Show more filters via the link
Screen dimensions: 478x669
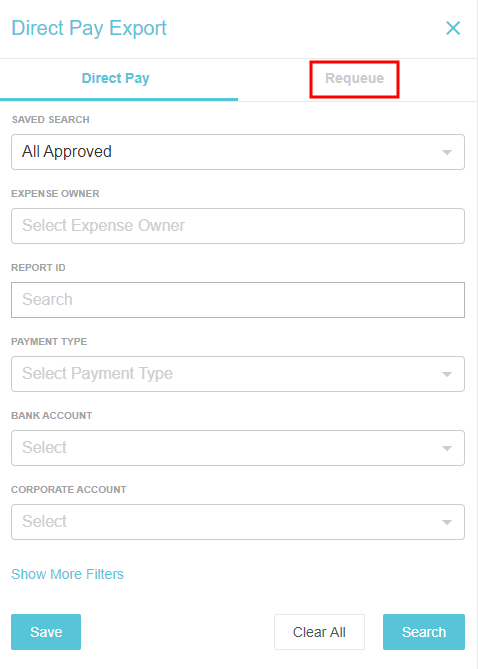(x=67, y=574)
